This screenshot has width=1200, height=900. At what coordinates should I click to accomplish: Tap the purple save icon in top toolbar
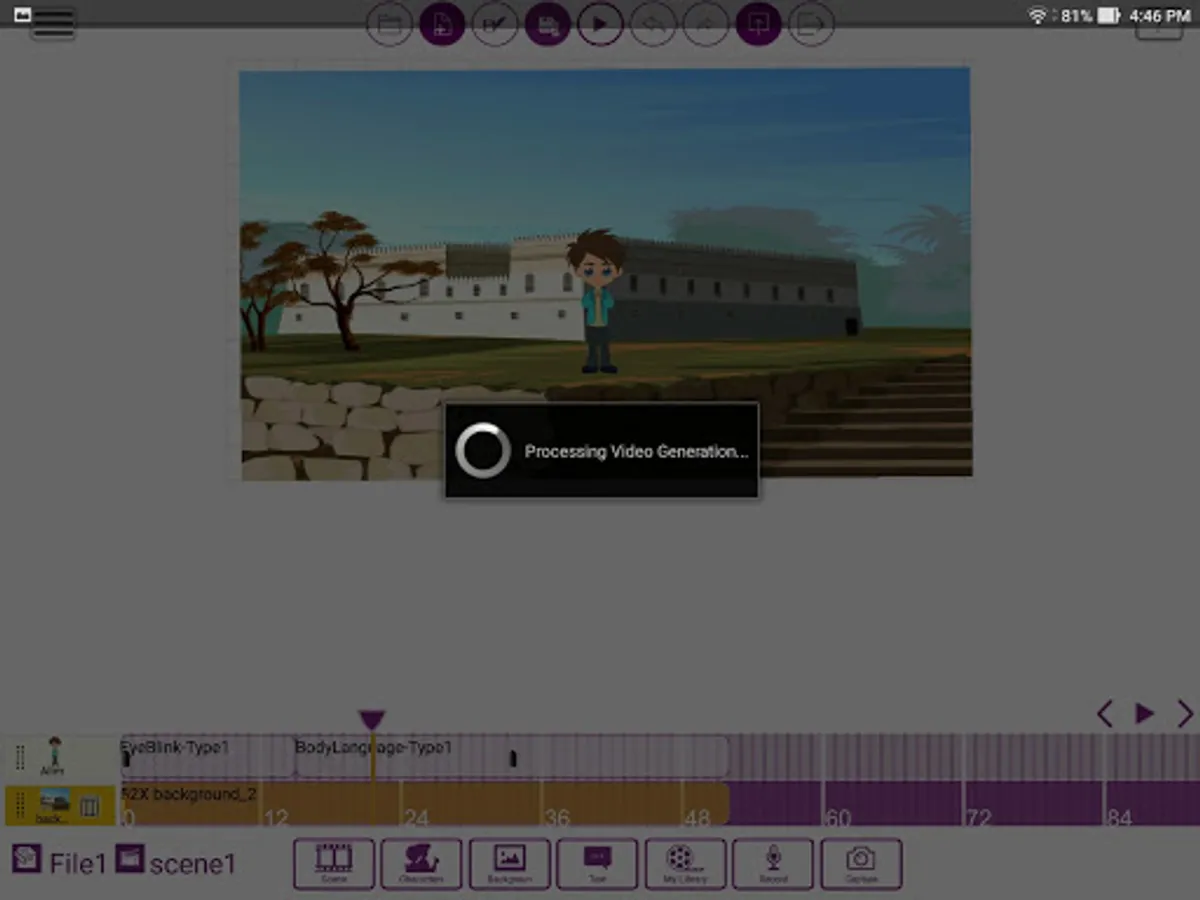click(x=548, y=25)
